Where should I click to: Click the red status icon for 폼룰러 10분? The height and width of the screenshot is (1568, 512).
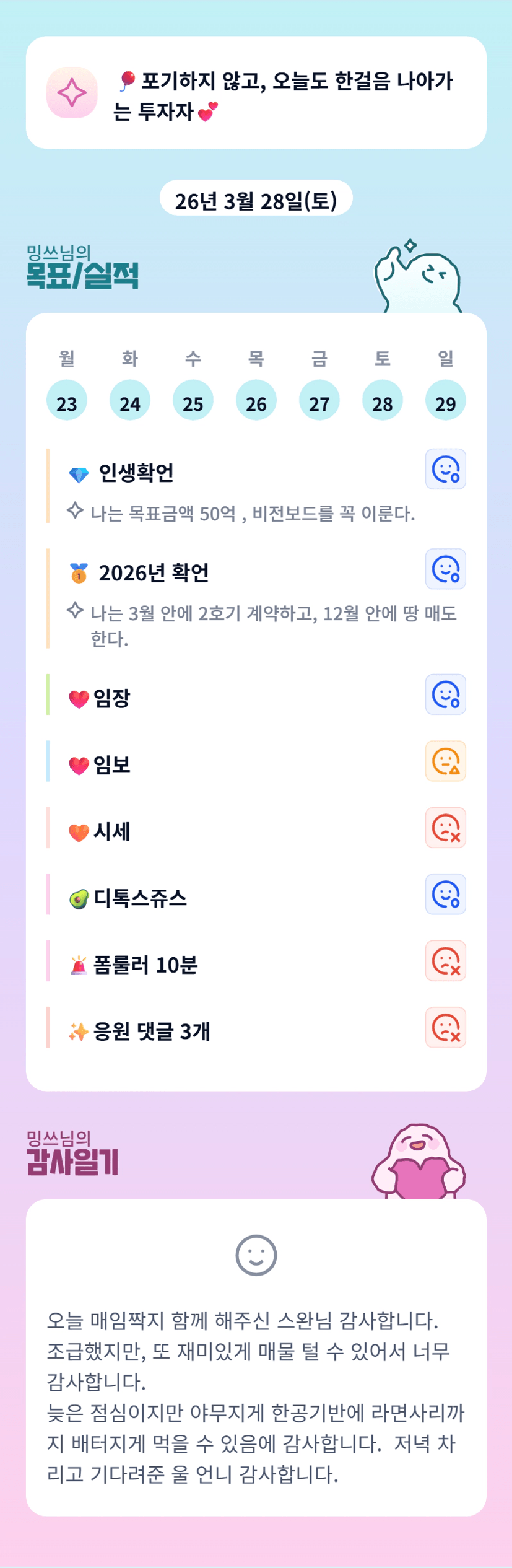pyautogui.click(x=445, y=961)
